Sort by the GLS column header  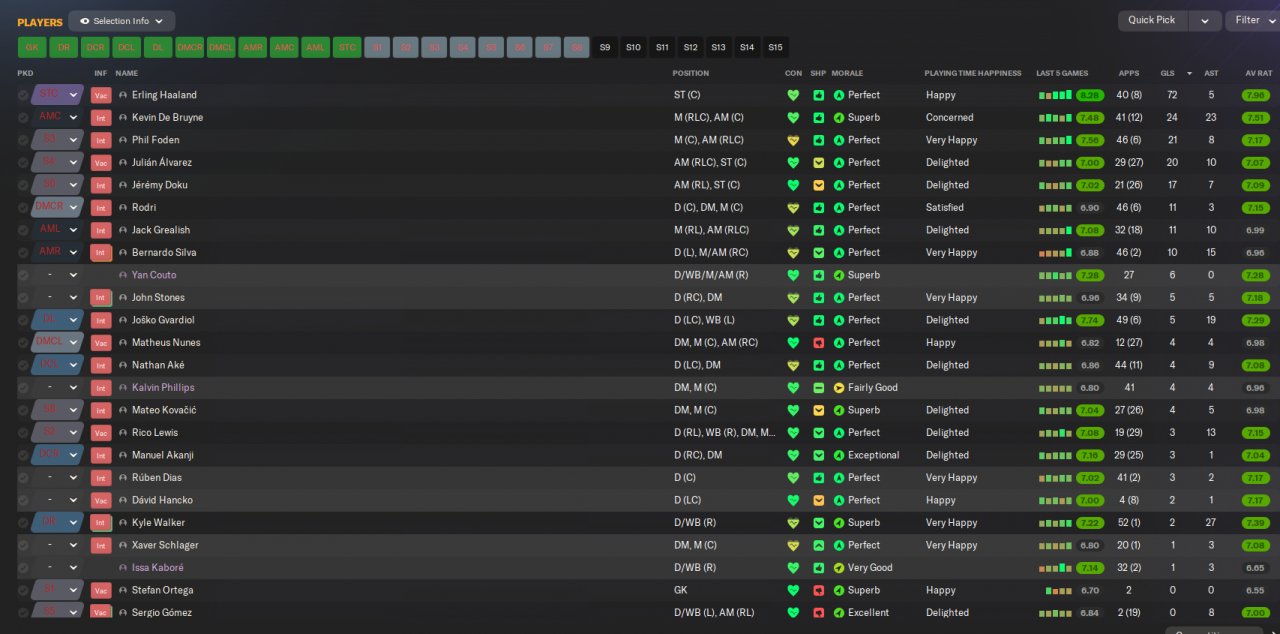[1167, 73]
